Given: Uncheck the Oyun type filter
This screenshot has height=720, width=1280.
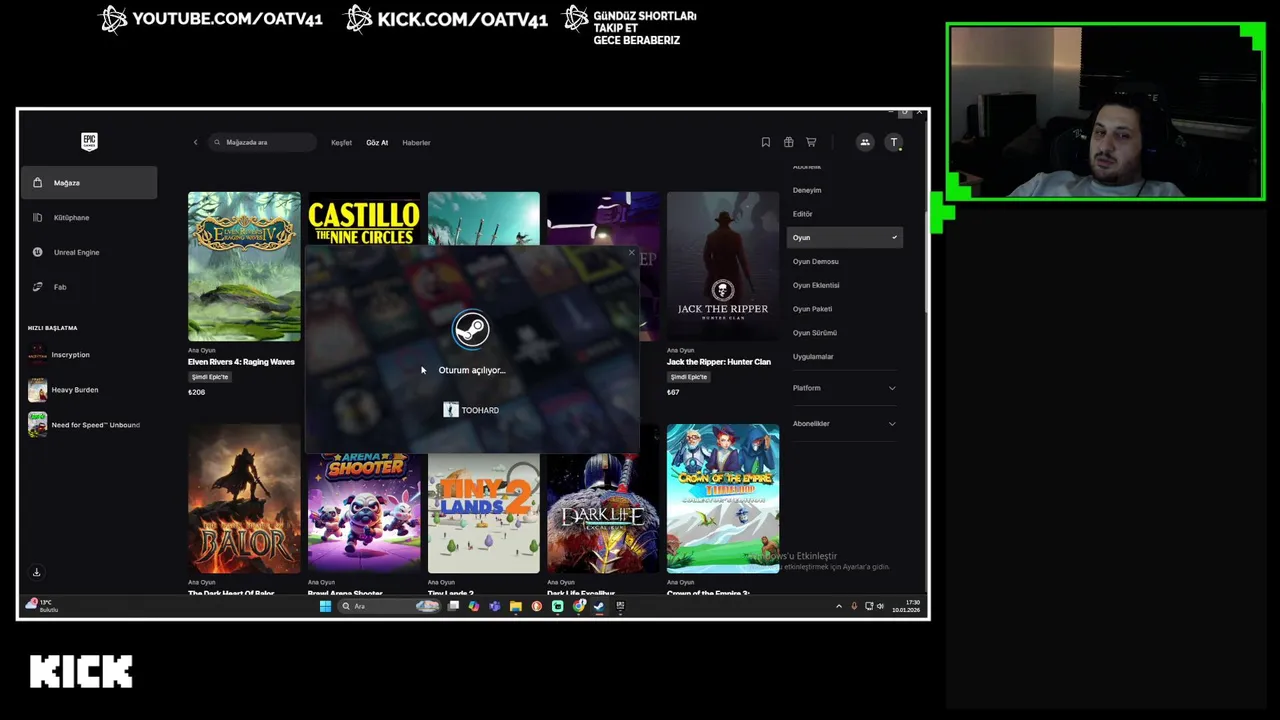Looking at the screenshot, I should click(844, 237).
